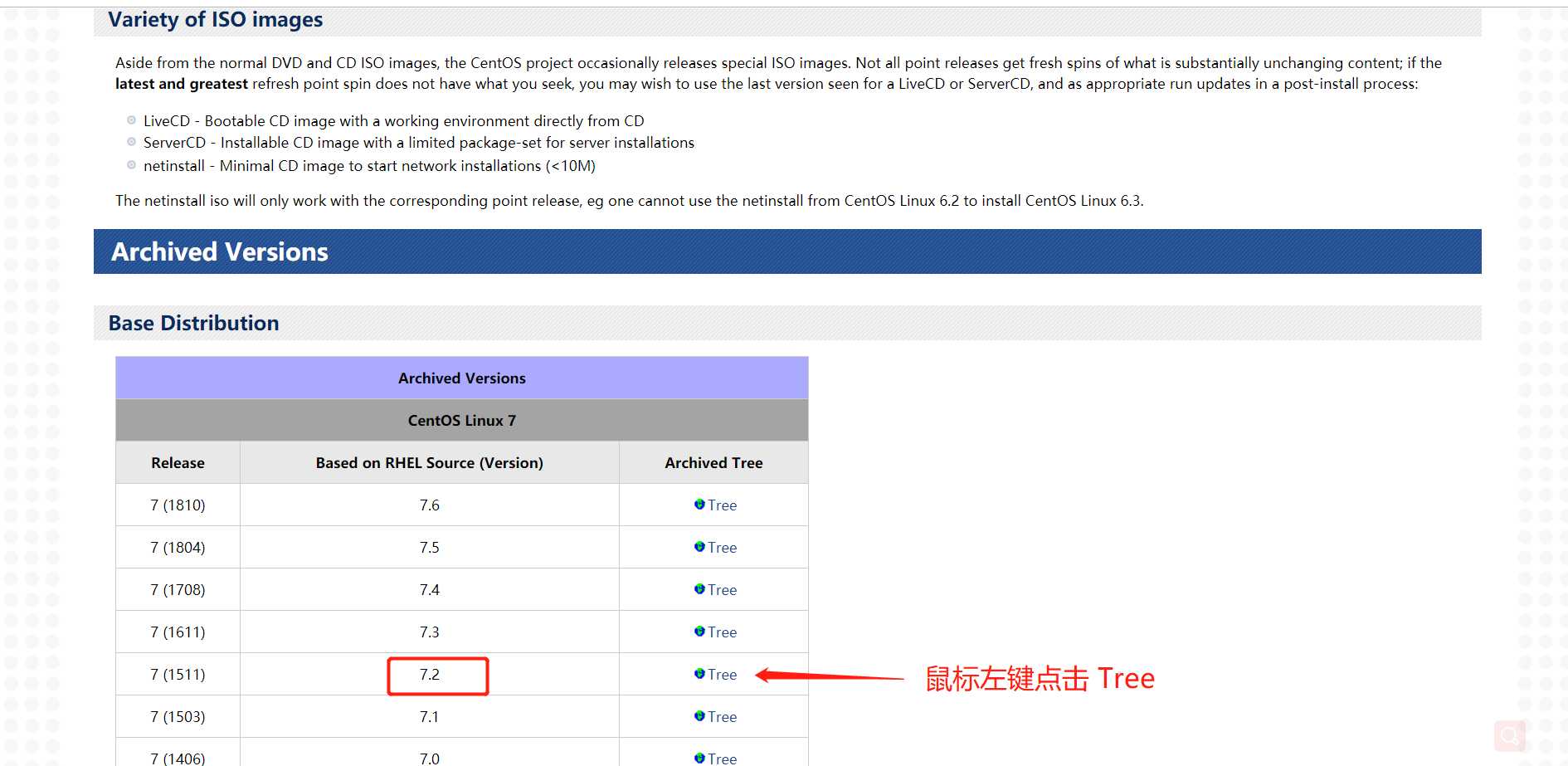Click the bold 'latest and greatest' text
Screen dimensions: 1568x766
(182, 84)
